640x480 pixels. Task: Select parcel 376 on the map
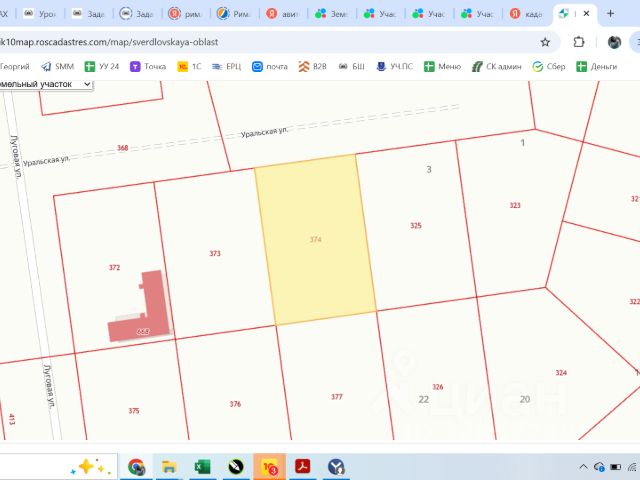pos(235,404)
